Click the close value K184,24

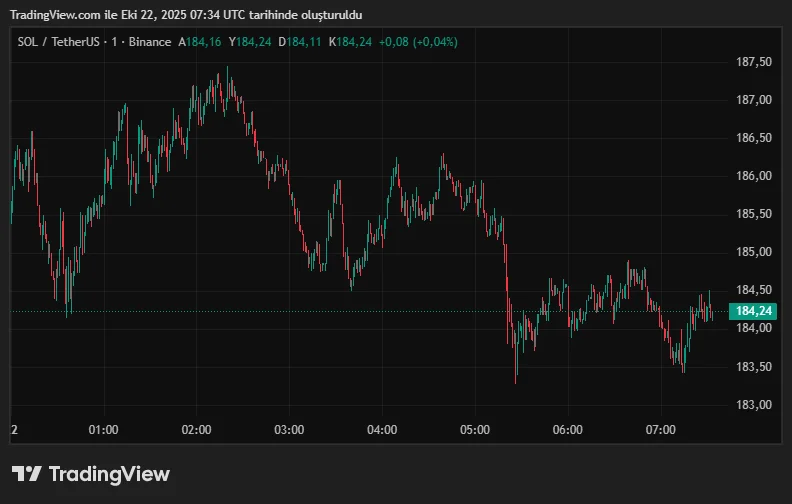(350, 42)
